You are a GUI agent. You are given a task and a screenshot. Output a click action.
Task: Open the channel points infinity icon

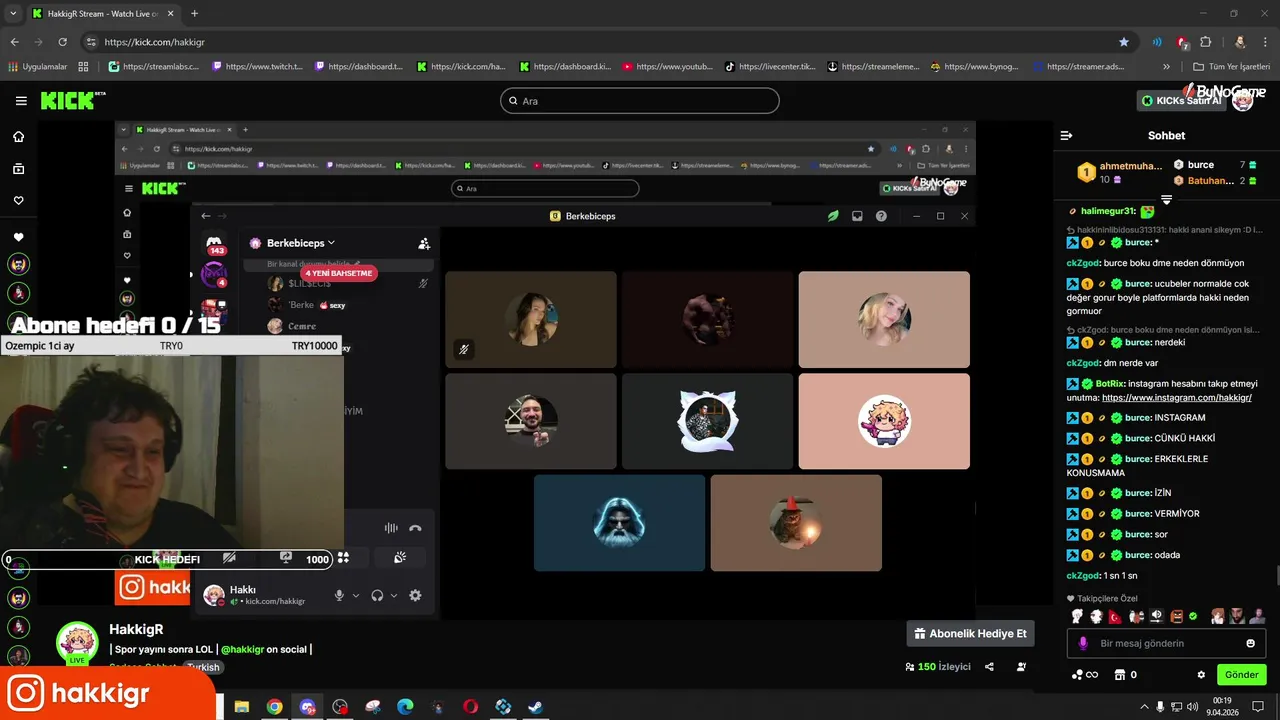(1085, 675)
